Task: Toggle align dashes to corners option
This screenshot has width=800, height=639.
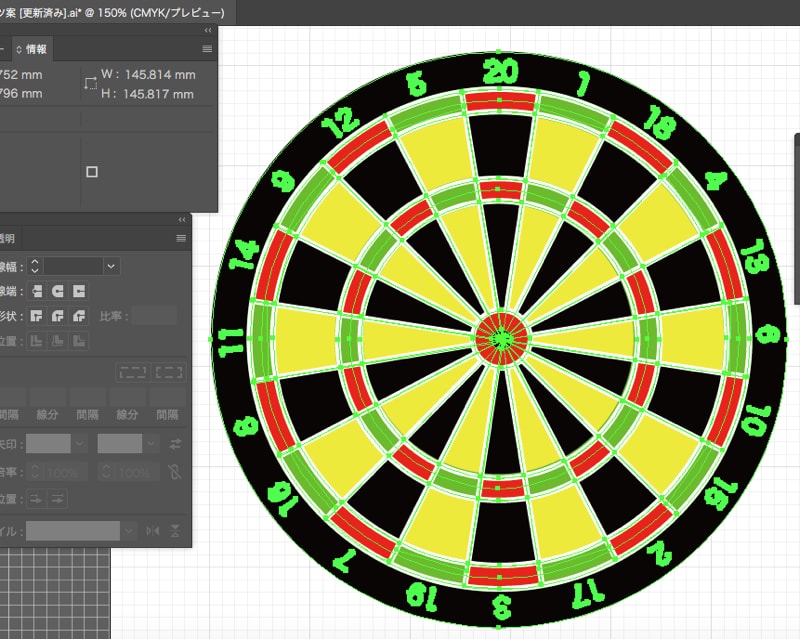Action: tap(170, 372)
